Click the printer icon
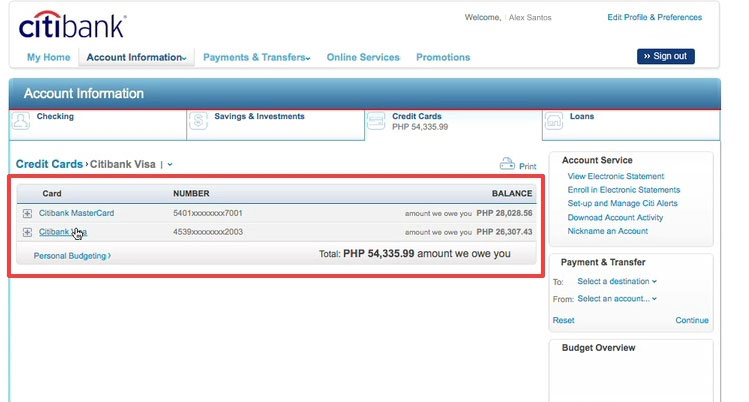Viewport: 749px width, 402px height. coord(507,164)
